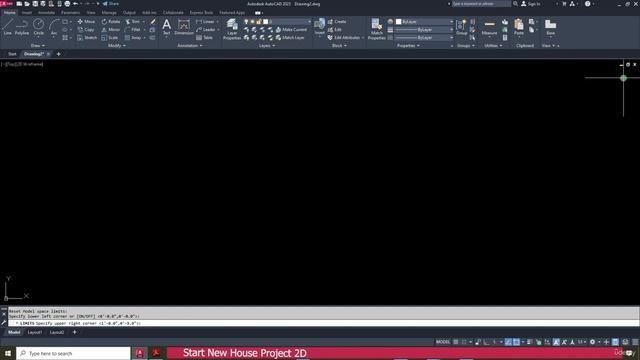Click the Trim tool
640x360 pixels.
(x=133, y=22)
